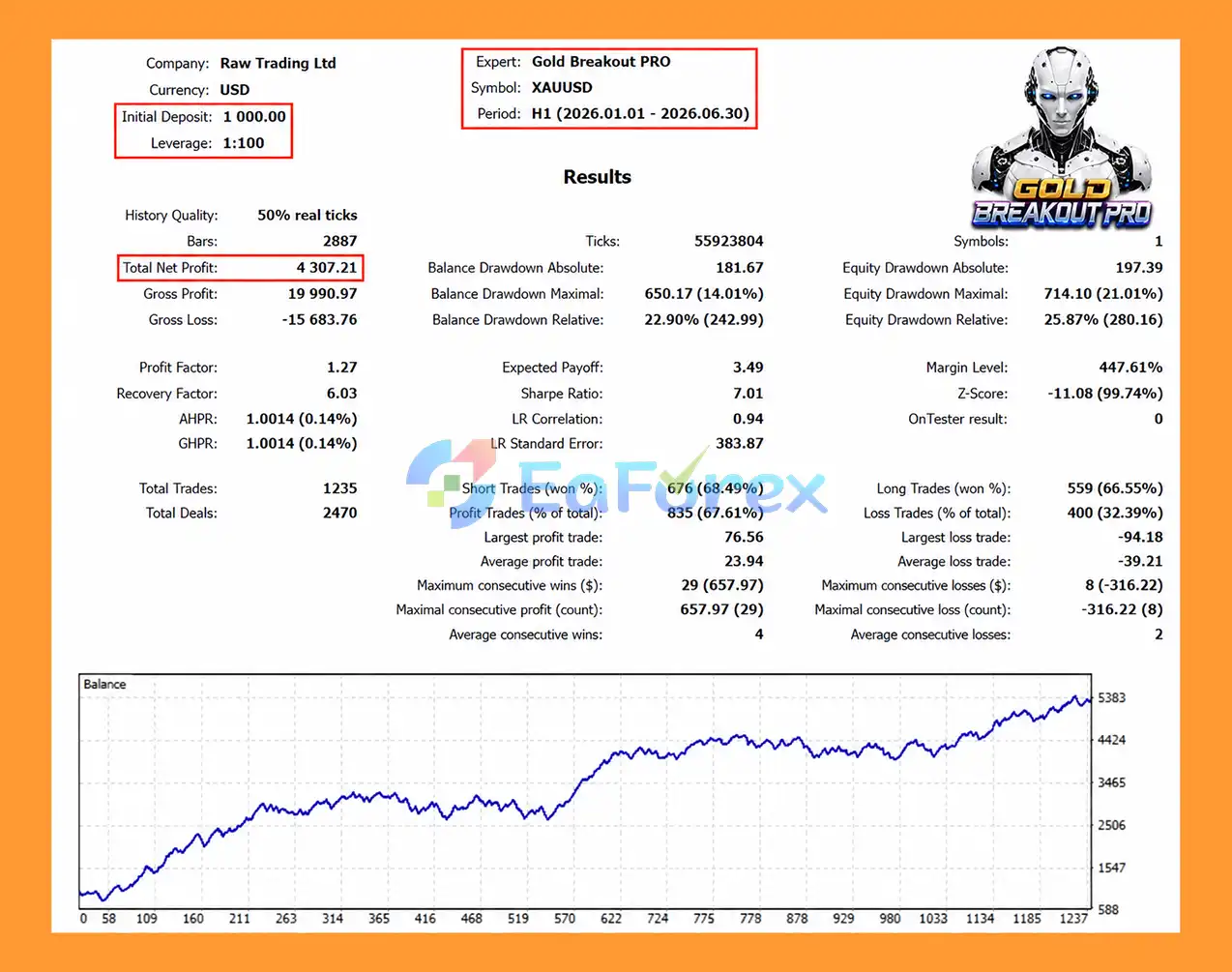
Task: Click loss trades value 400 (32.39%)
Action: [1115, 513]
